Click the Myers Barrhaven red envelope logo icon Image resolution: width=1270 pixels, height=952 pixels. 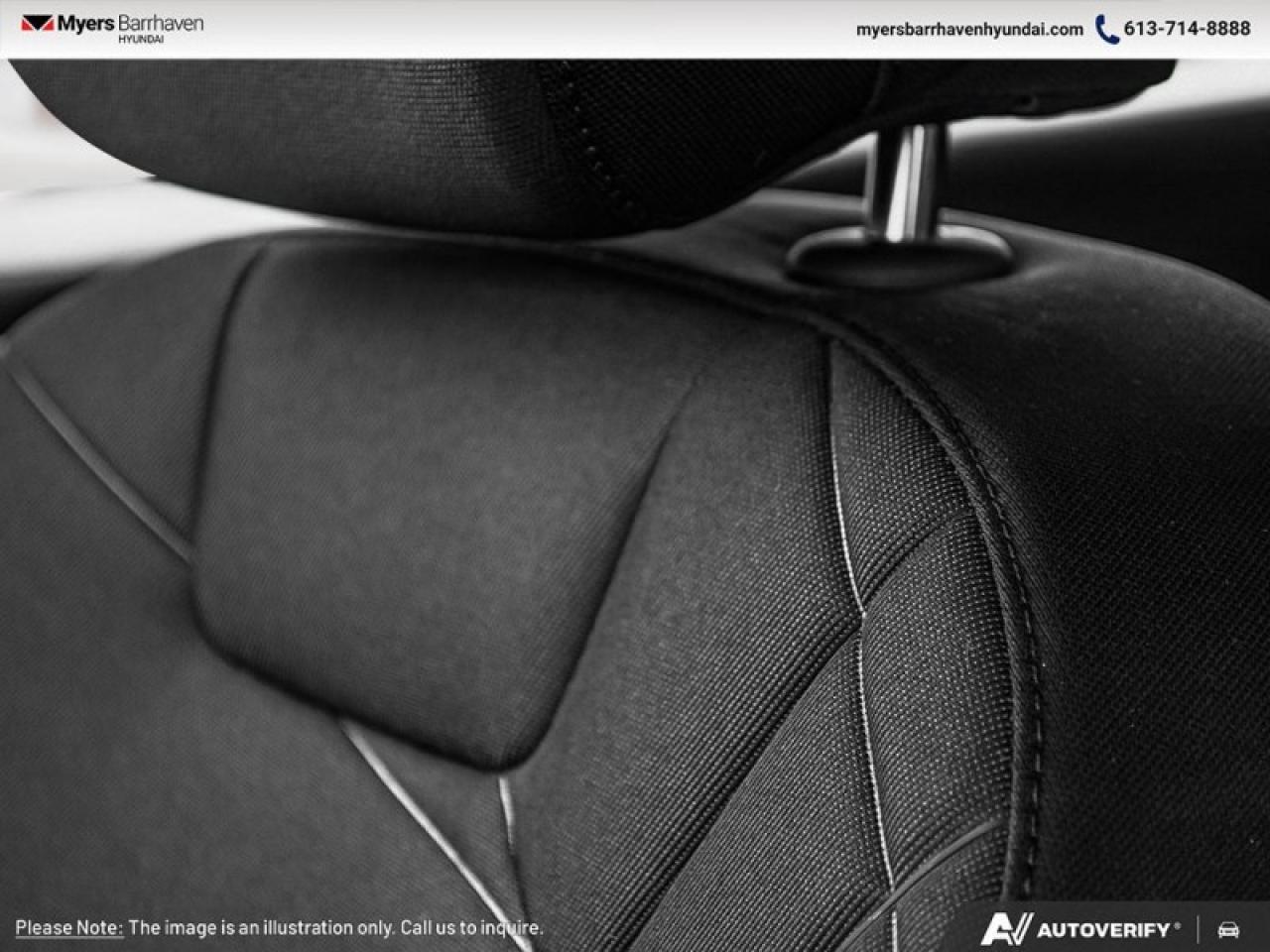(x=36, y=24)
